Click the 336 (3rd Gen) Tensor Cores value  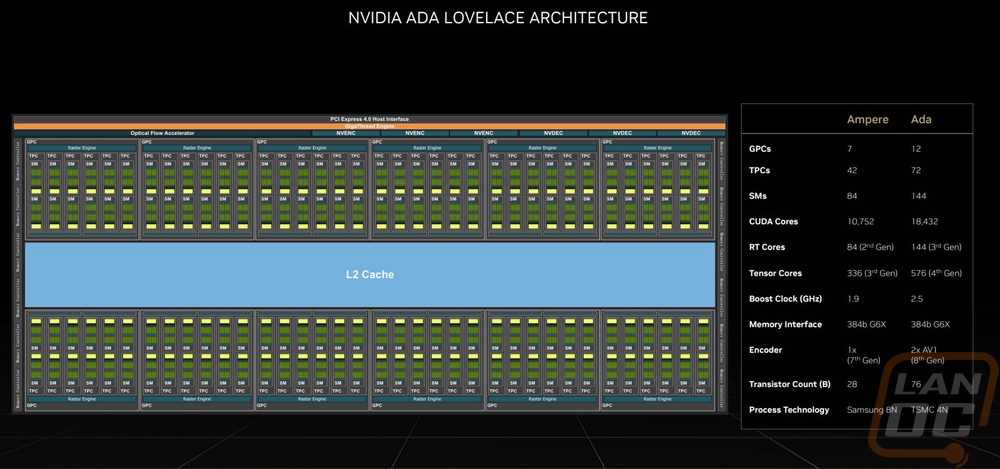pyautogui.click(x=872, y=273)
